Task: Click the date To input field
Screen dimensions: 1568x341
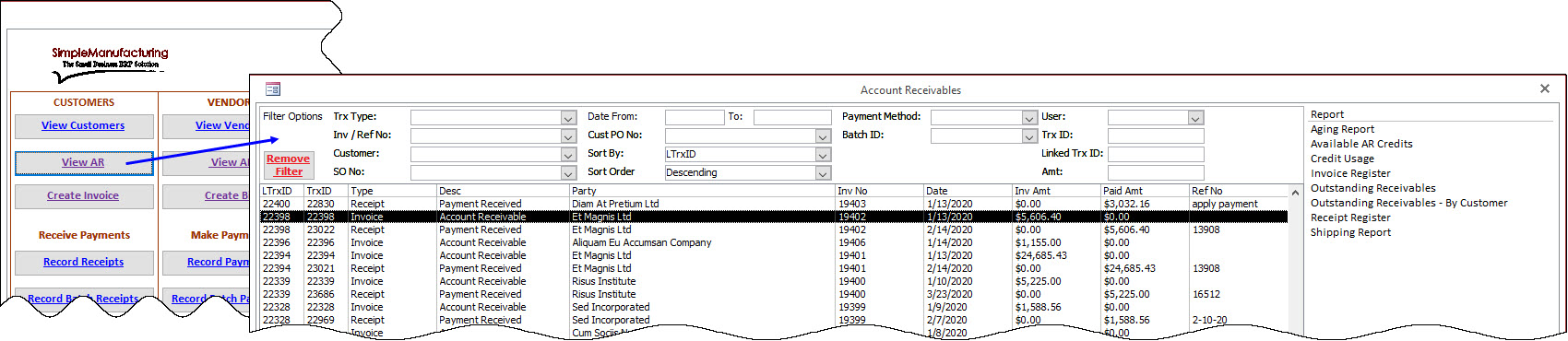Action: click(x=792, y=118)
